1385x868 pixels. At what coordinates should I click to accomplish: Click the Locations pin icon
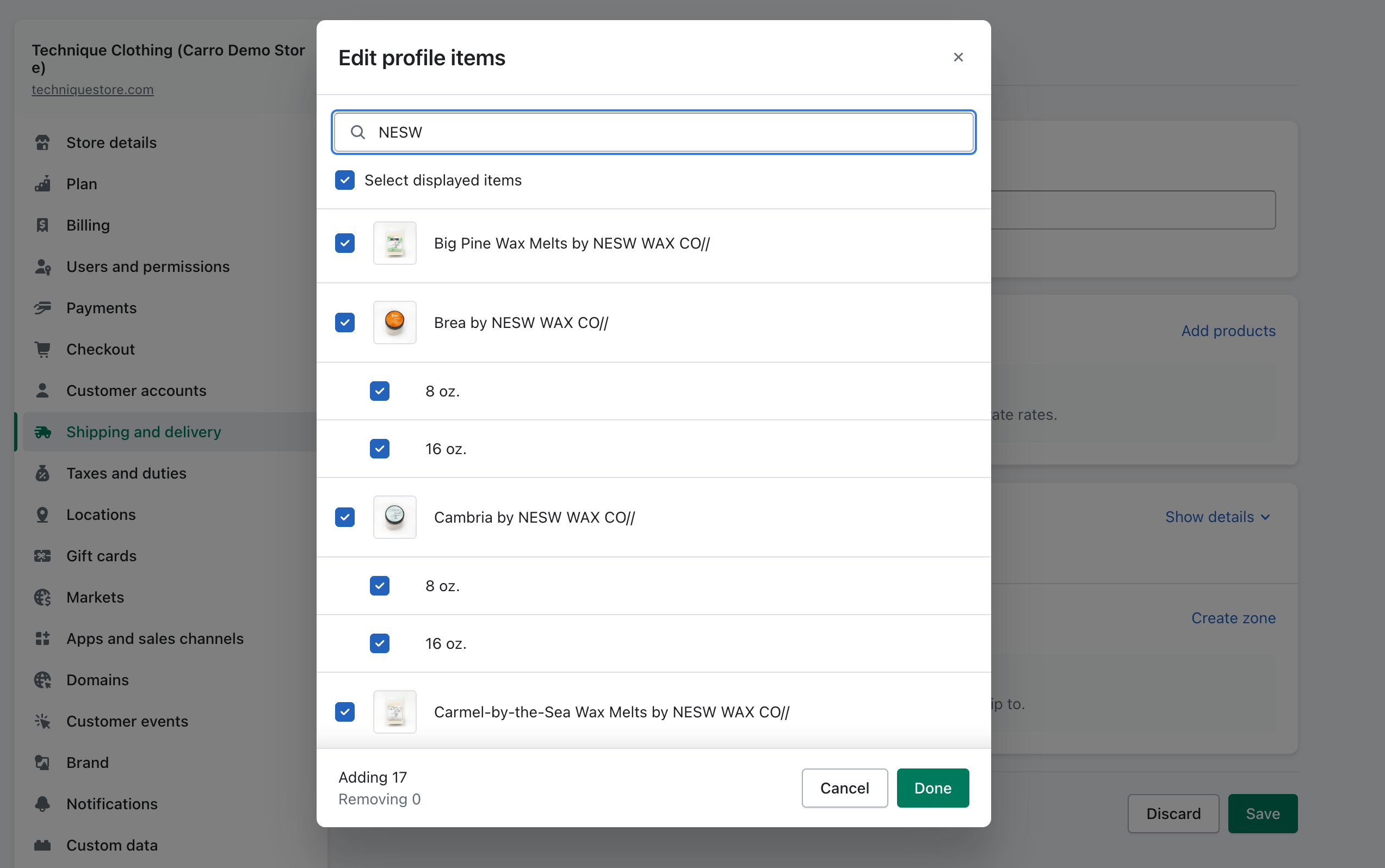[42, 514]
